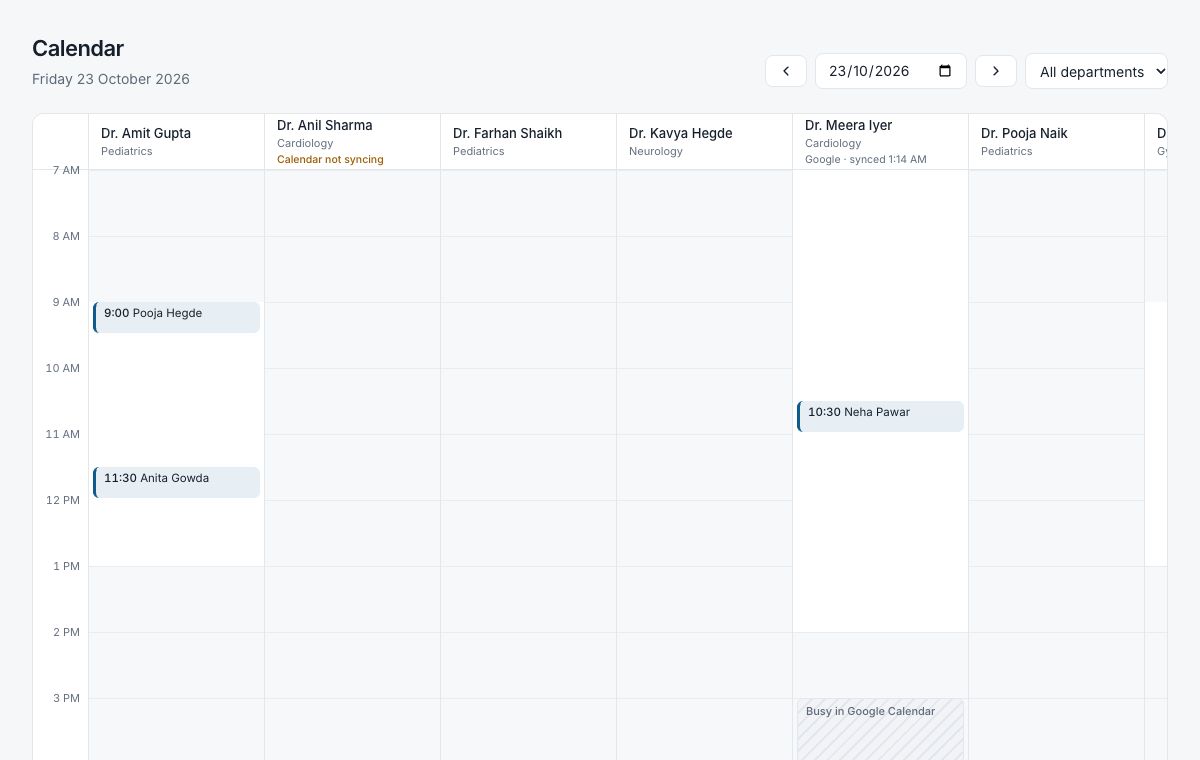The width and height of the screenshot is (1200, 760).
Task: Click Pediatrics under Dr. Farhan Shaikh
Action: tap(479, 152)
